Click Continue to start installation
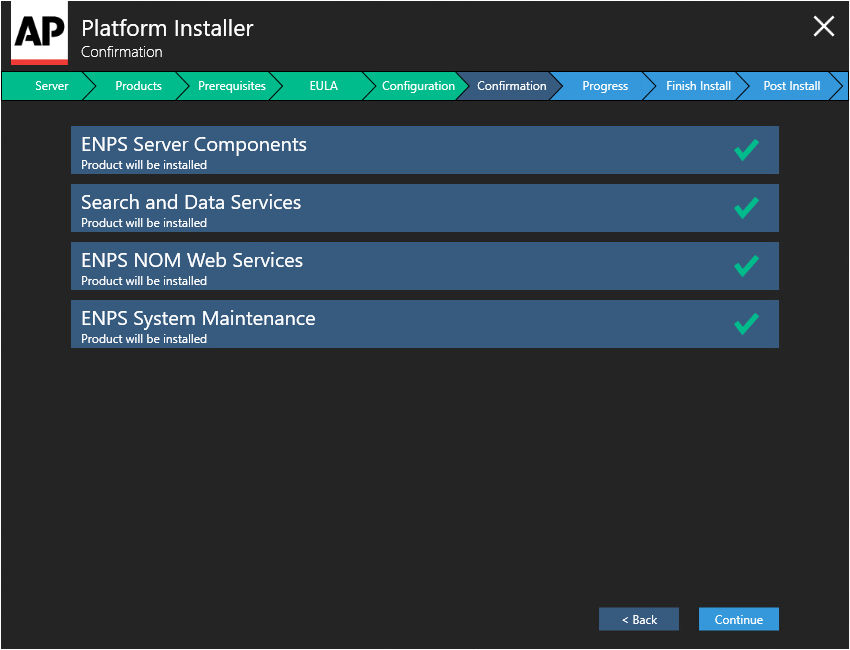 tap(738, 619)
